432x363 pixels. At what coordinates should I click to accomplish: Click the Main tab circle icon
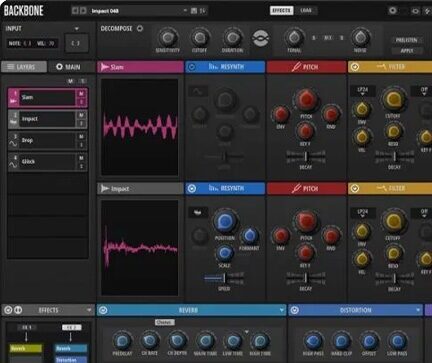point(59,67)
